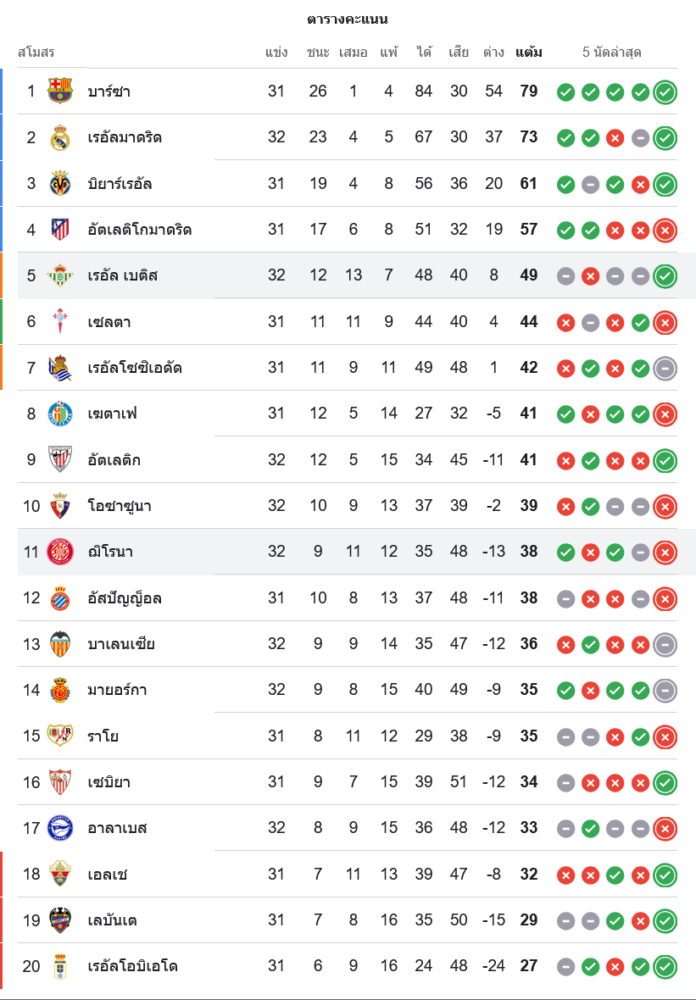Click the แต้ม points column header
This screenshot has height=1000, width=696.
[x=529, y=52]
